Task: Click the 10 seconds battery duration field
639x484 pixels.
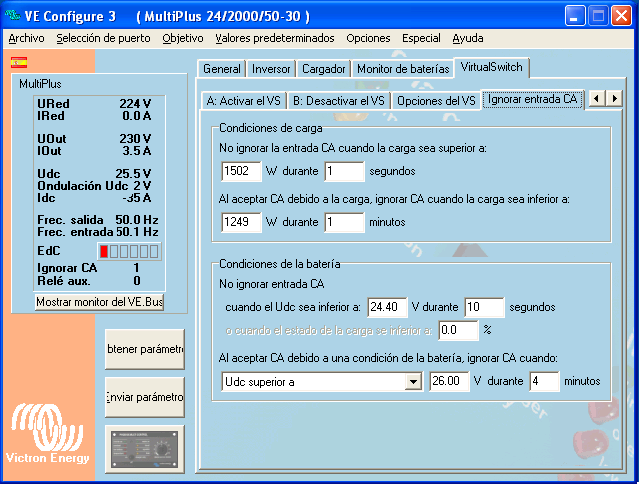Action: [485, 307]
